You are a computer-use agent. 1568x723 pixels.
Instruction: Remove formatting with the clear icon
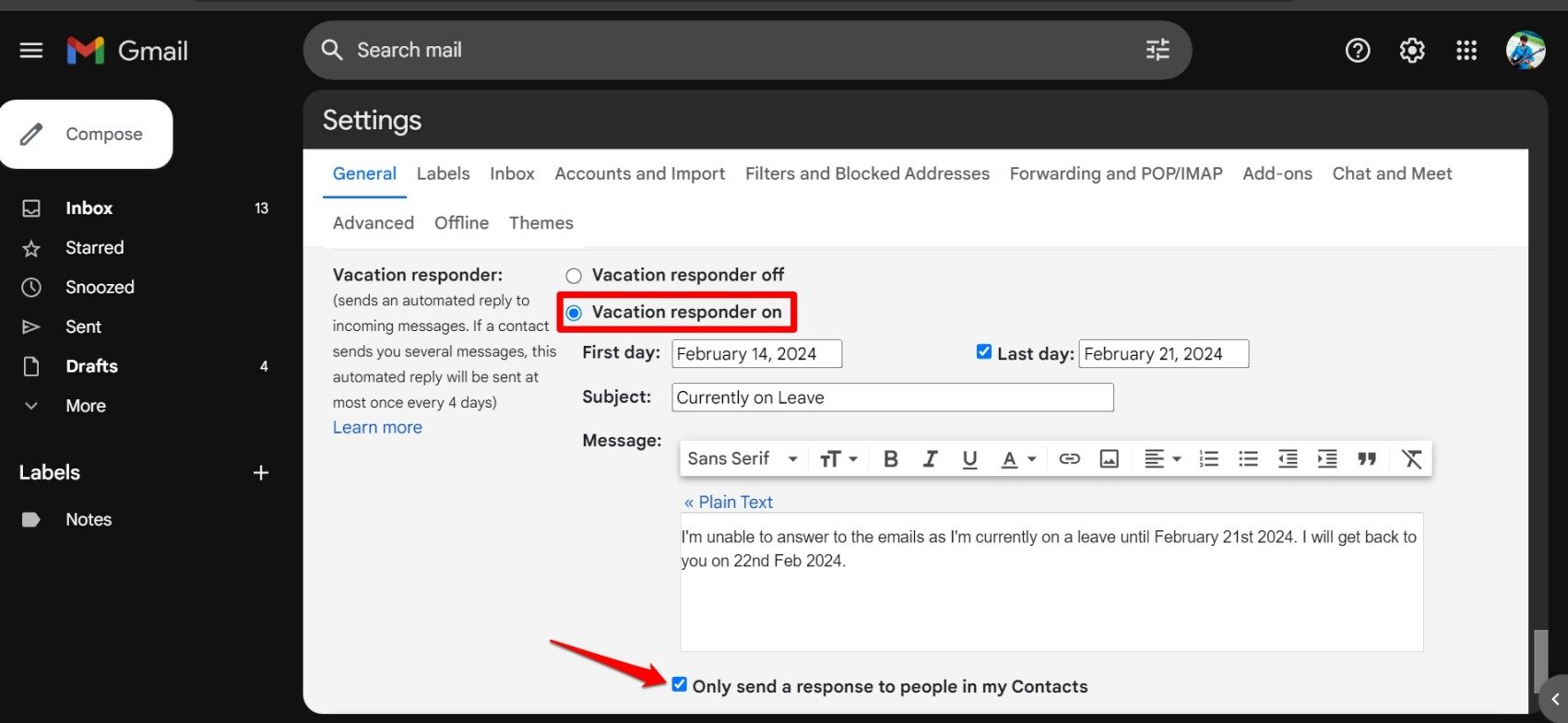point(1411,459)
